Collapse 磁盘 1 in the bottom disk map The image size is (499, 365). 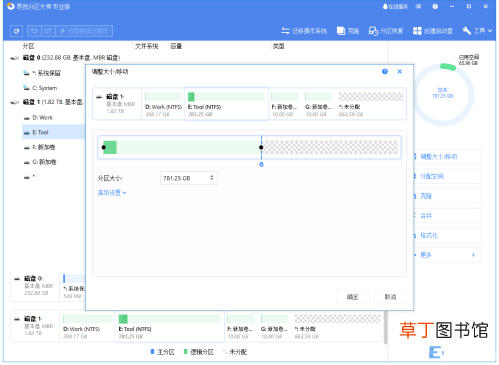tap(17, 319)
